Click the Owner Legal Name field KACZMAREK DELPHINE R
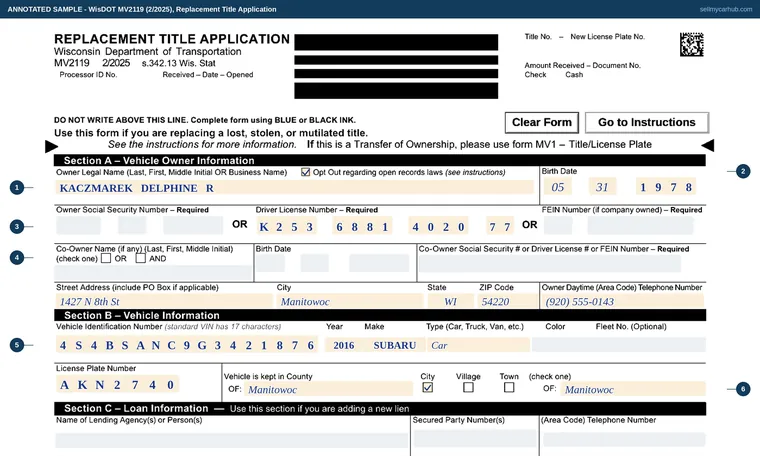This screenshot has height=456, width=760. (294, 188)
